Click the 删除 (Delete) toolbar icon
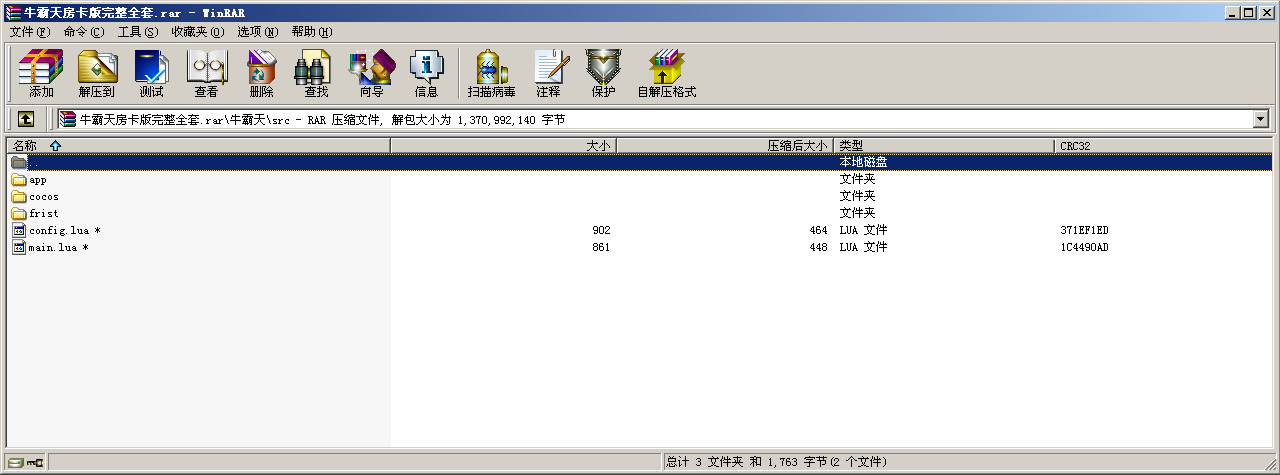1280x475 pixels. 261,74
